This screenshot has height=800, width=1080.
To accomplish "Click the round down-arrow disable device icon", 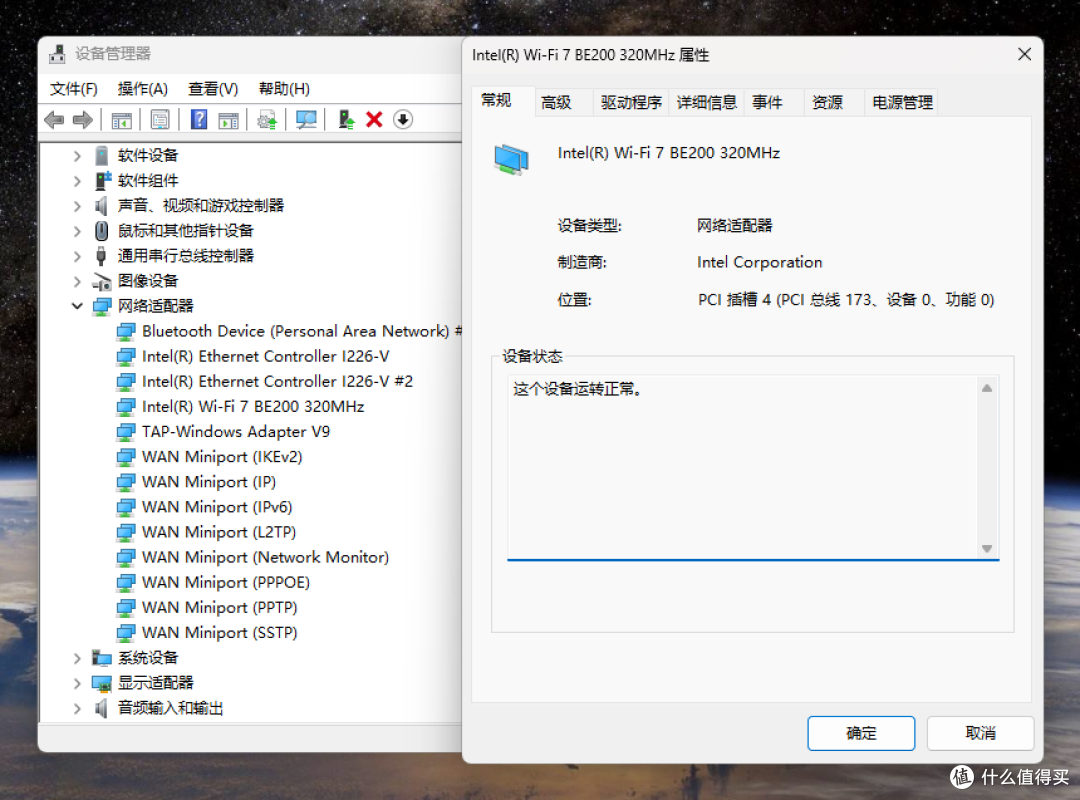I will (403, 120).
